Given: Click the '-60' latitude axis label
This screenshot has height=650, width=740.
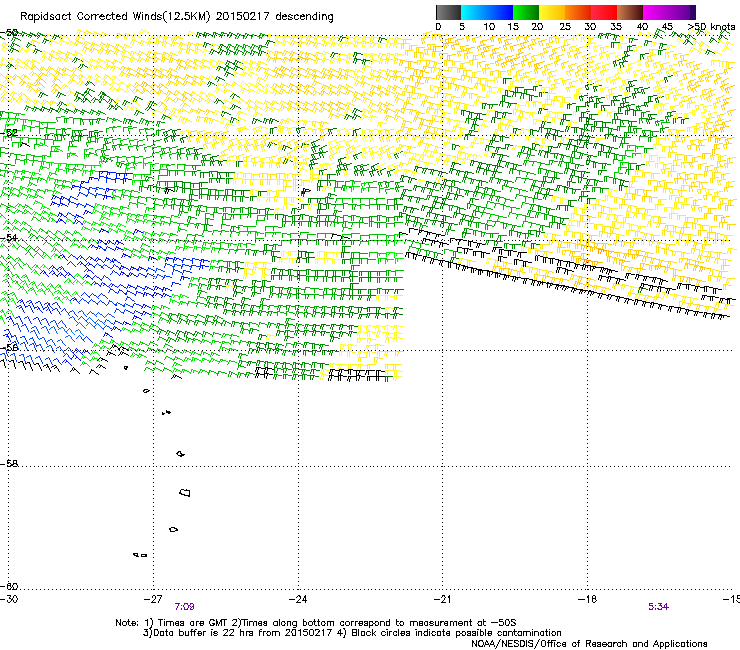Looking at the screenshot, I should click(9, 586).
